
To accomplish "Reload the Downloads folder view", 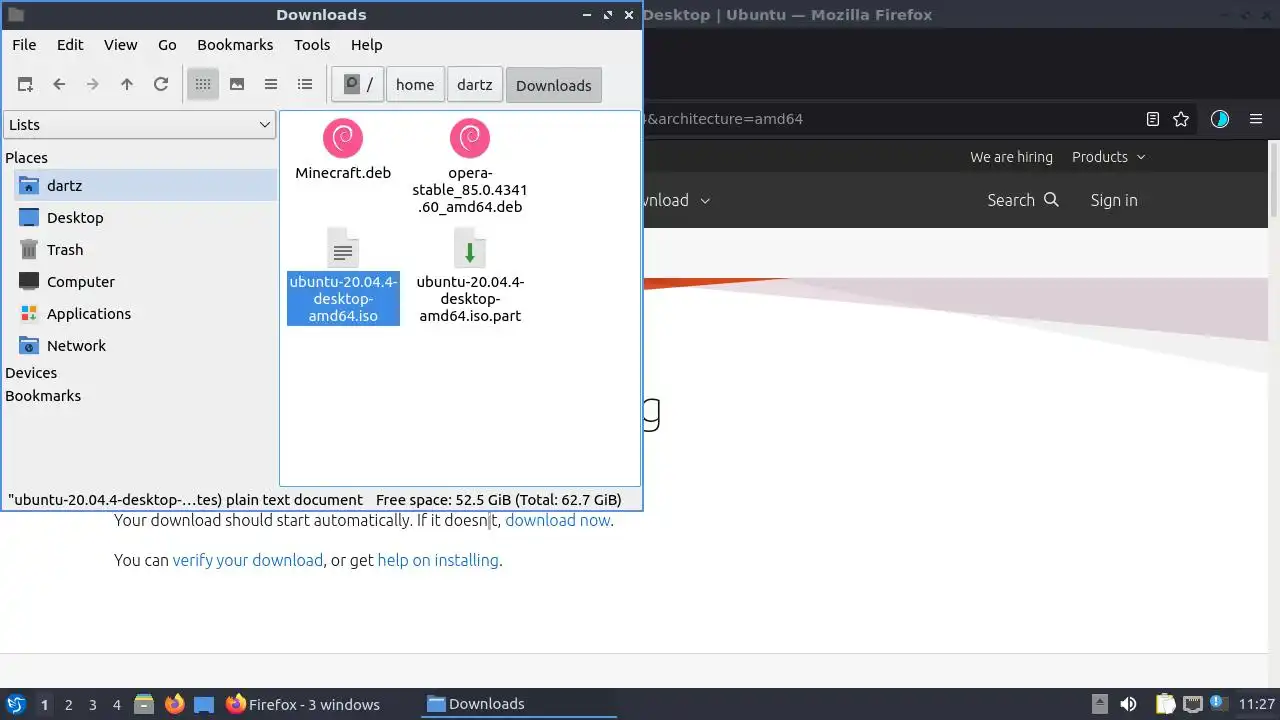I will pyautogui.click(x=161, y=85).
